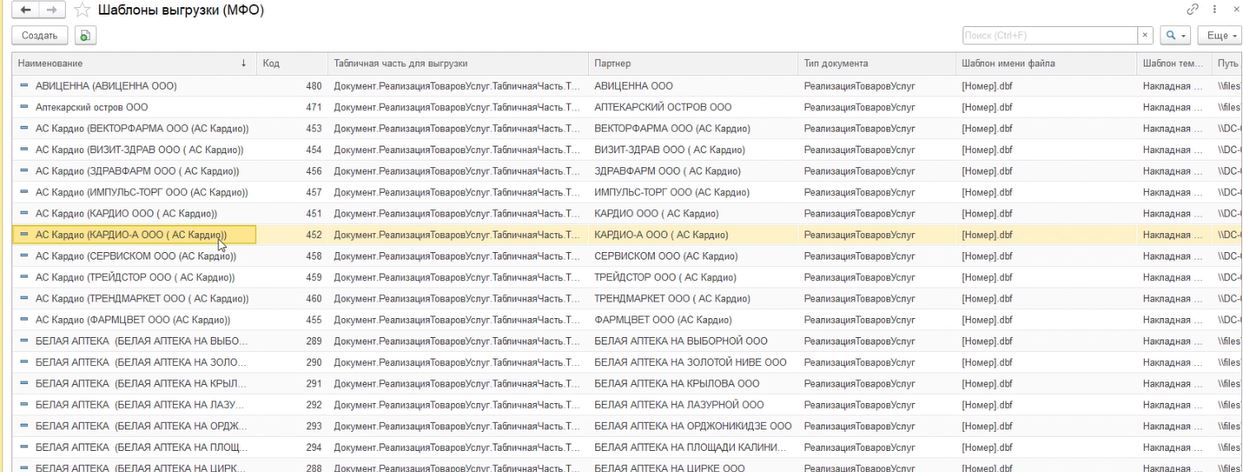Click the forward navigation arrow
This screenshot has height=472, width=1243.
[x=51, y=9]
